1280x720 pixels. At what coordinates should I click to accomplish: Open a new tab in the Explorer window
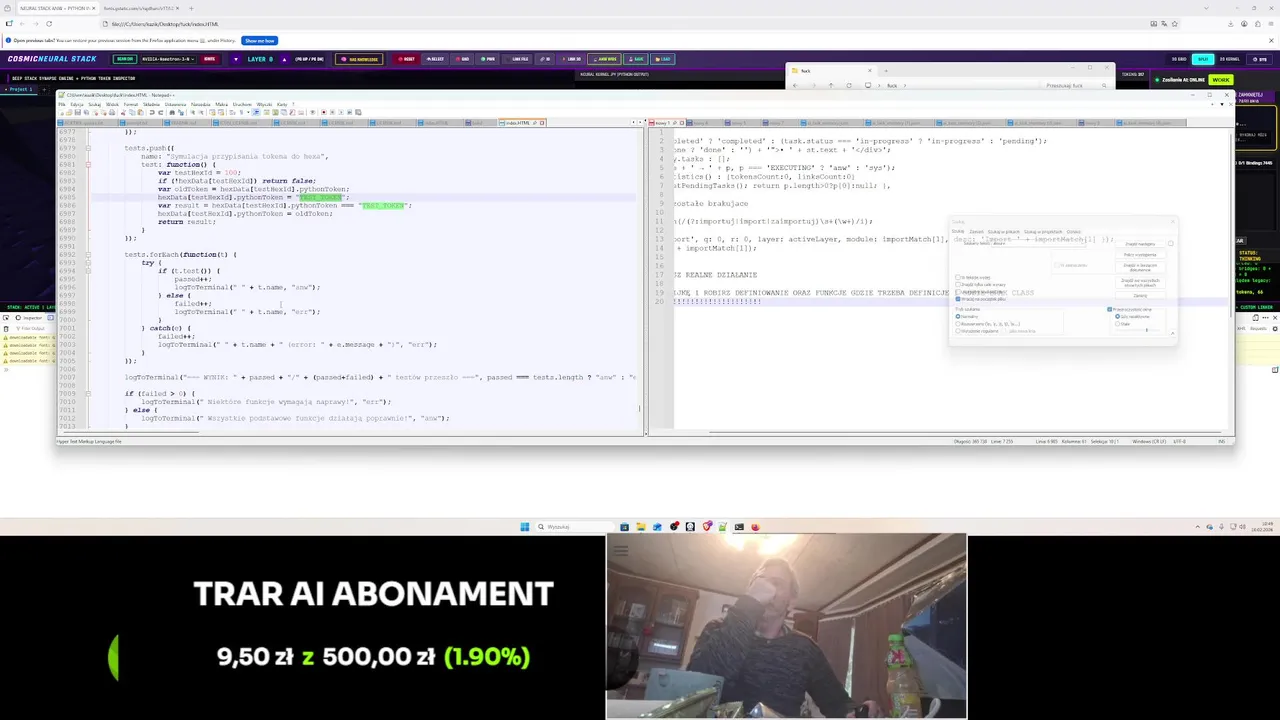click(x=885, y=70)
